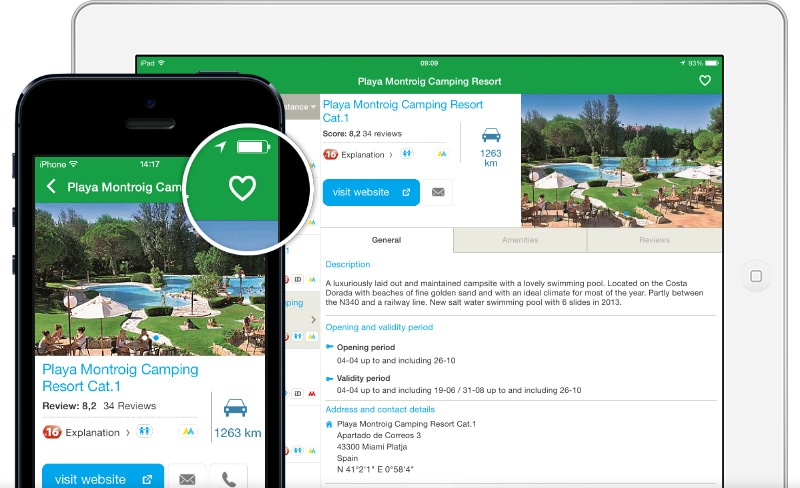The width and height of the screenshot is (800, 488).
Task: Open the distance sort dropdown in the list
Action: tap(300, 107)
